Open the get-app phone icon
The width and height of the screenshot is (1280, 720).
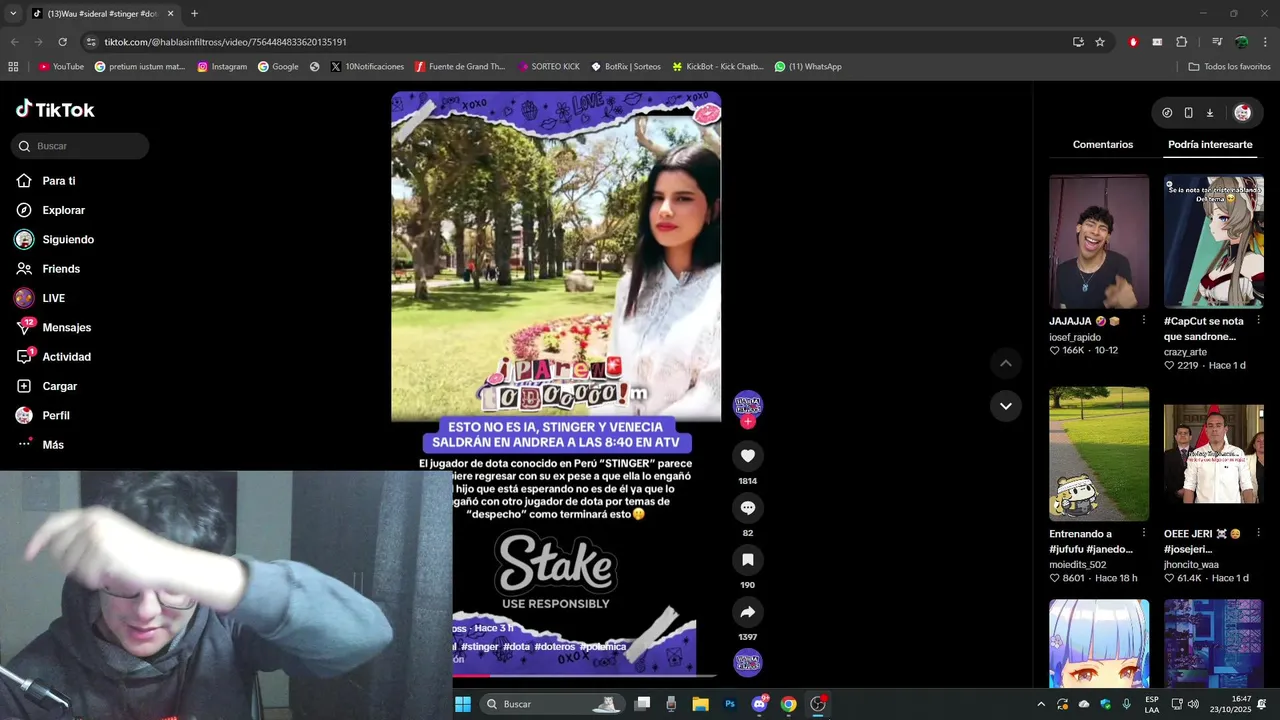tap(1188, 113)
